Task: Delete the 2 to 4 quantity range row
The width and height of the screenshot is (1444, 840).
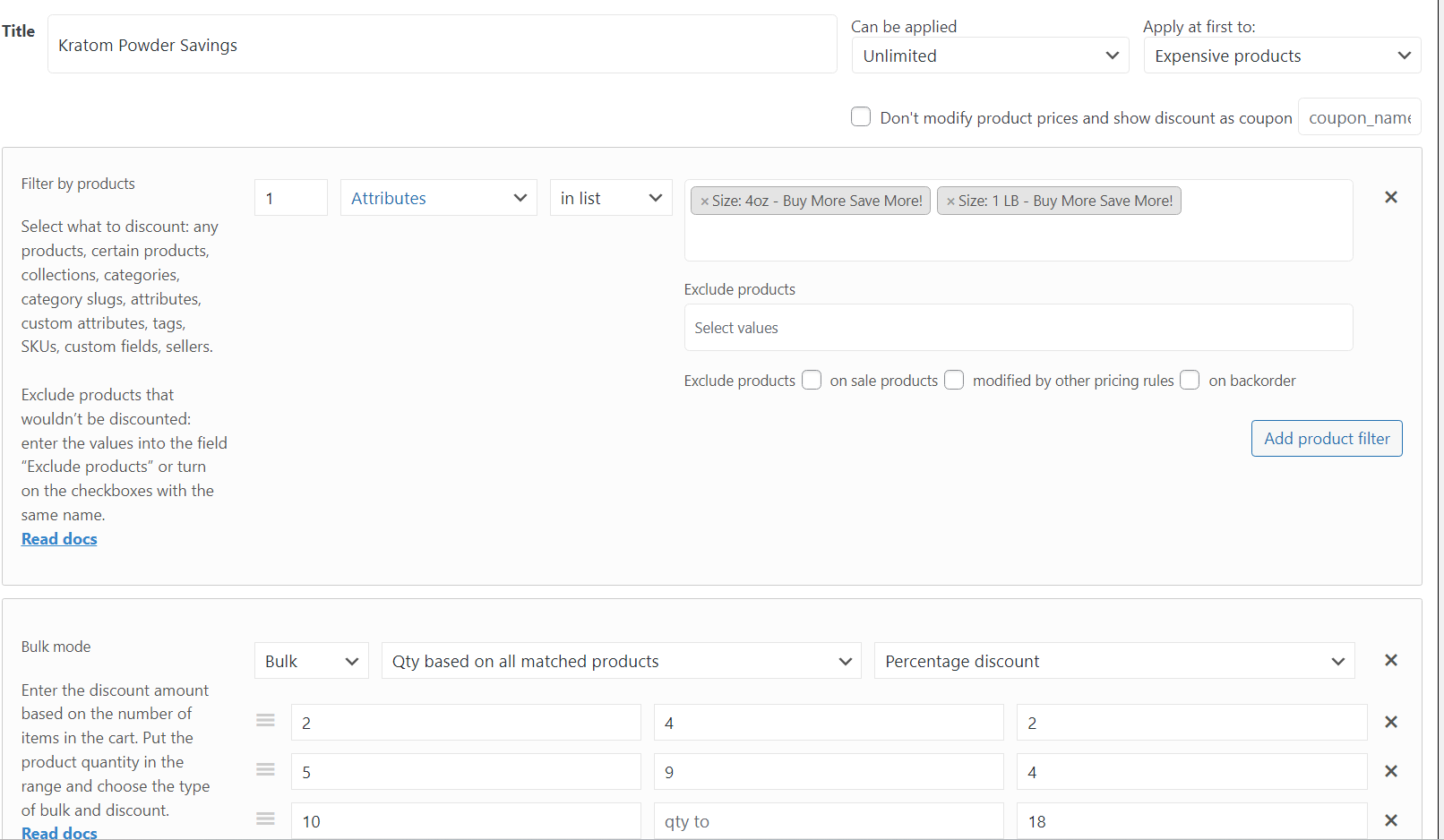Action: (1391, 722)
